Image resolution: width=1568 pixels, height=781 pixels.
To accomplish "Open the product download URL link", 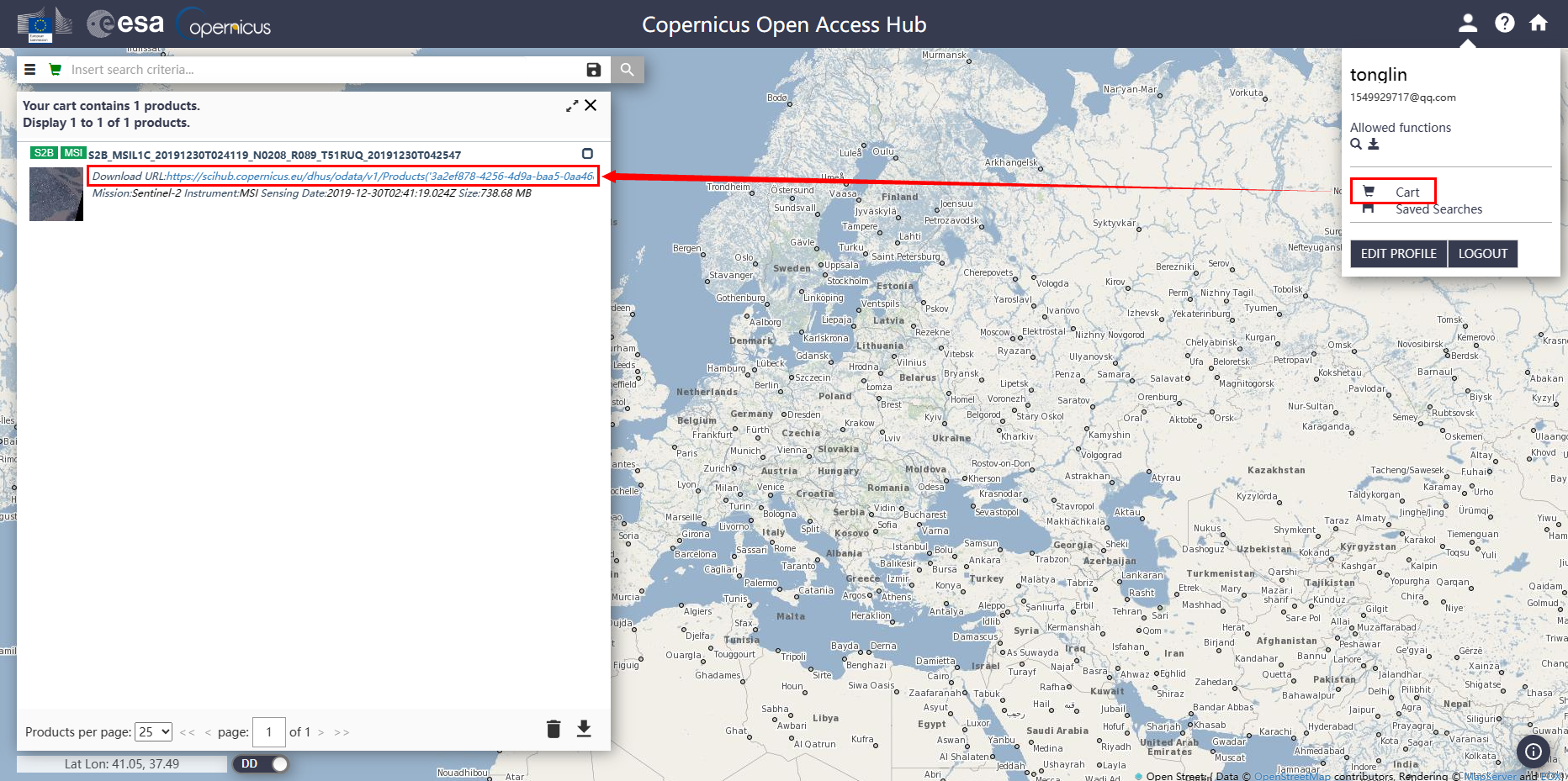I will tap(379, 177).
